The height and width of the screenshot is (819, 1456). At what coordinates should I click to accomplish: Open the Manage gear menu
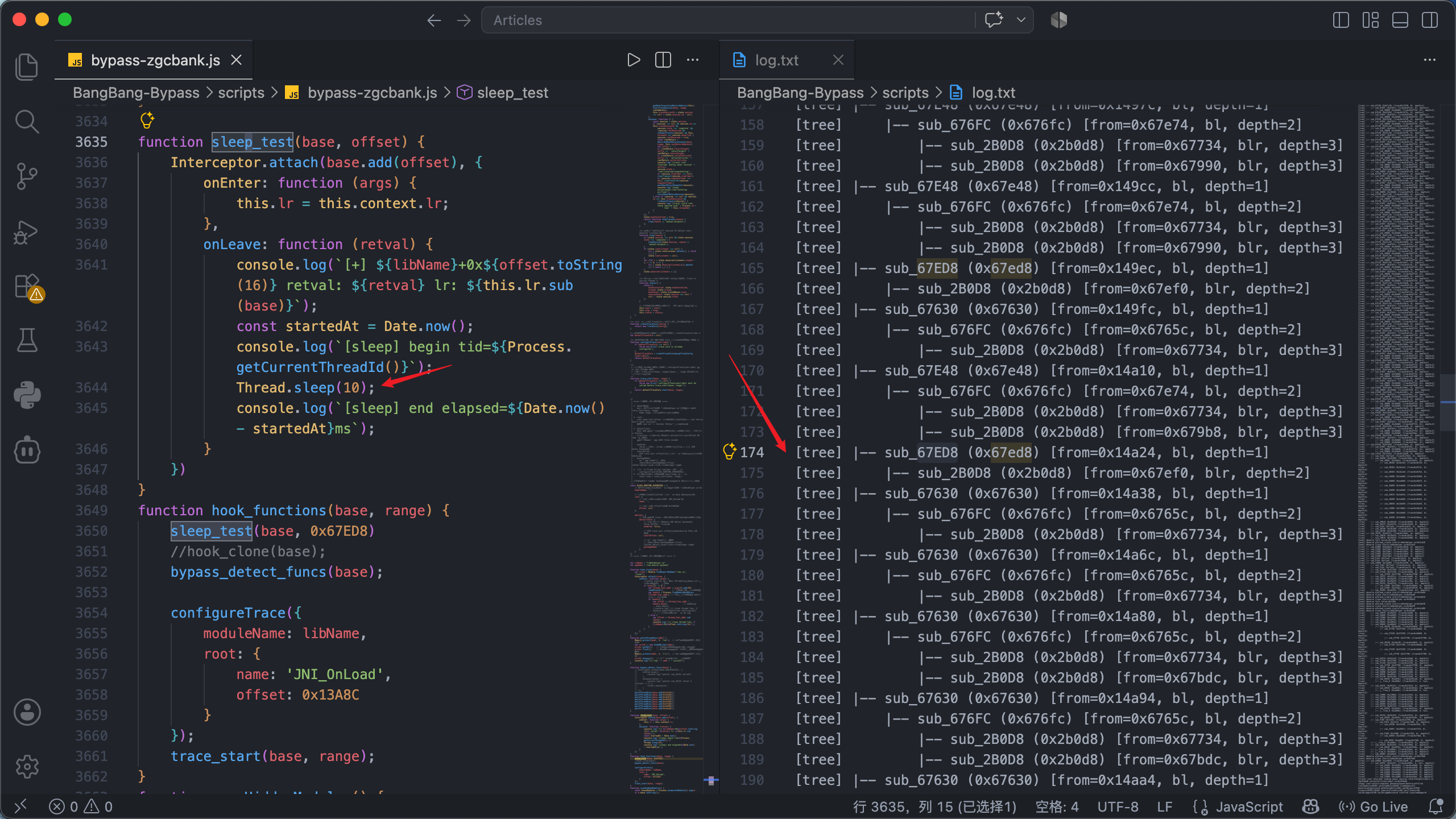click(27, 767)
